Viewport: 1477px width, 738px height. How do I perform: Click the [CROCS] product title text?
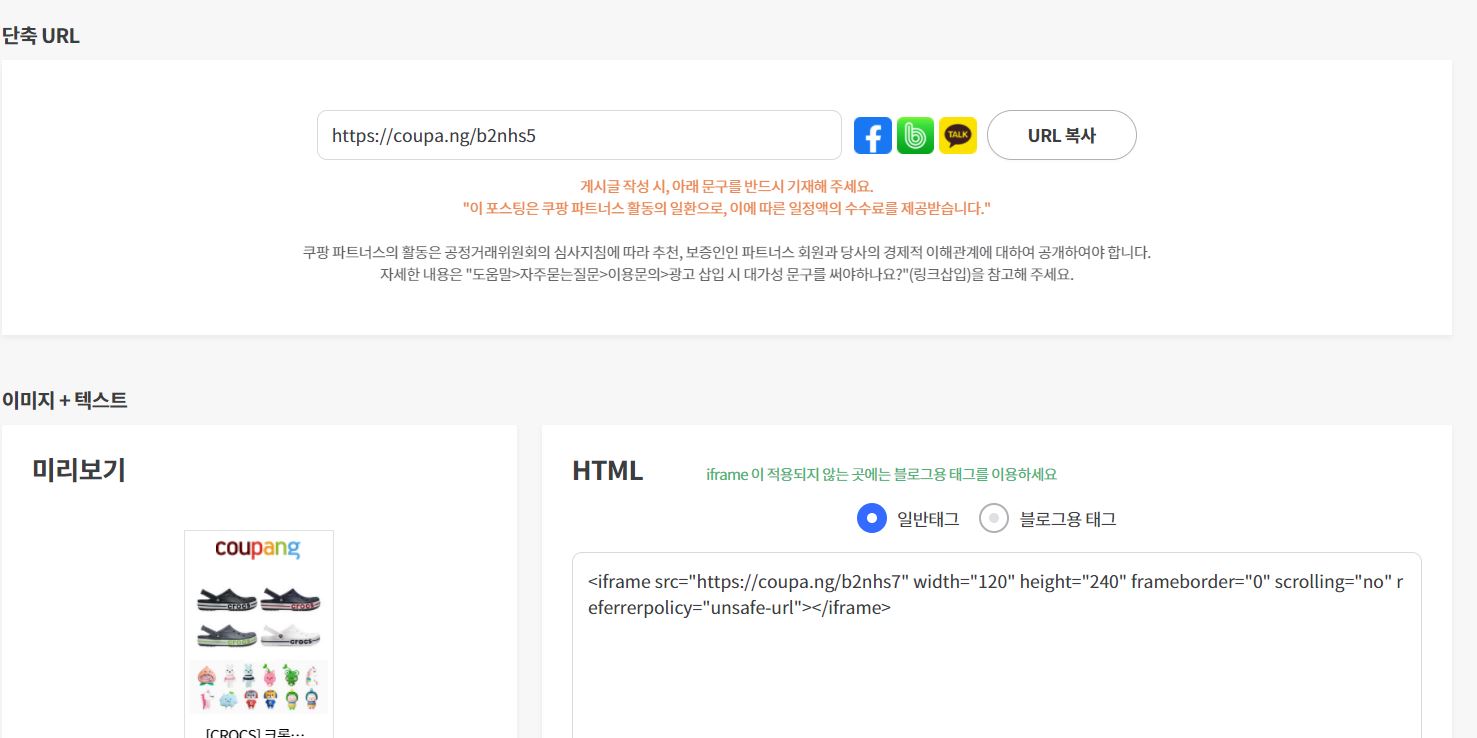(x=255, y=732)
